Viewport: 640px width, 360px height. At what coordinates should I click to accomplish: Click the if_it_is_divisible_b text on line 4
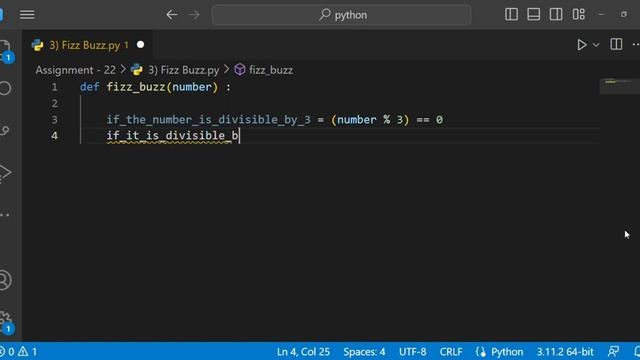coord(173,136)
